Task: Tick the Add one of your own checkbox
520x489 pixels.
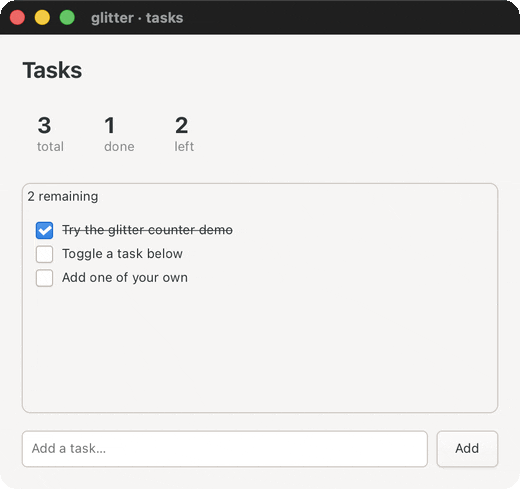Action: point(44,278)
